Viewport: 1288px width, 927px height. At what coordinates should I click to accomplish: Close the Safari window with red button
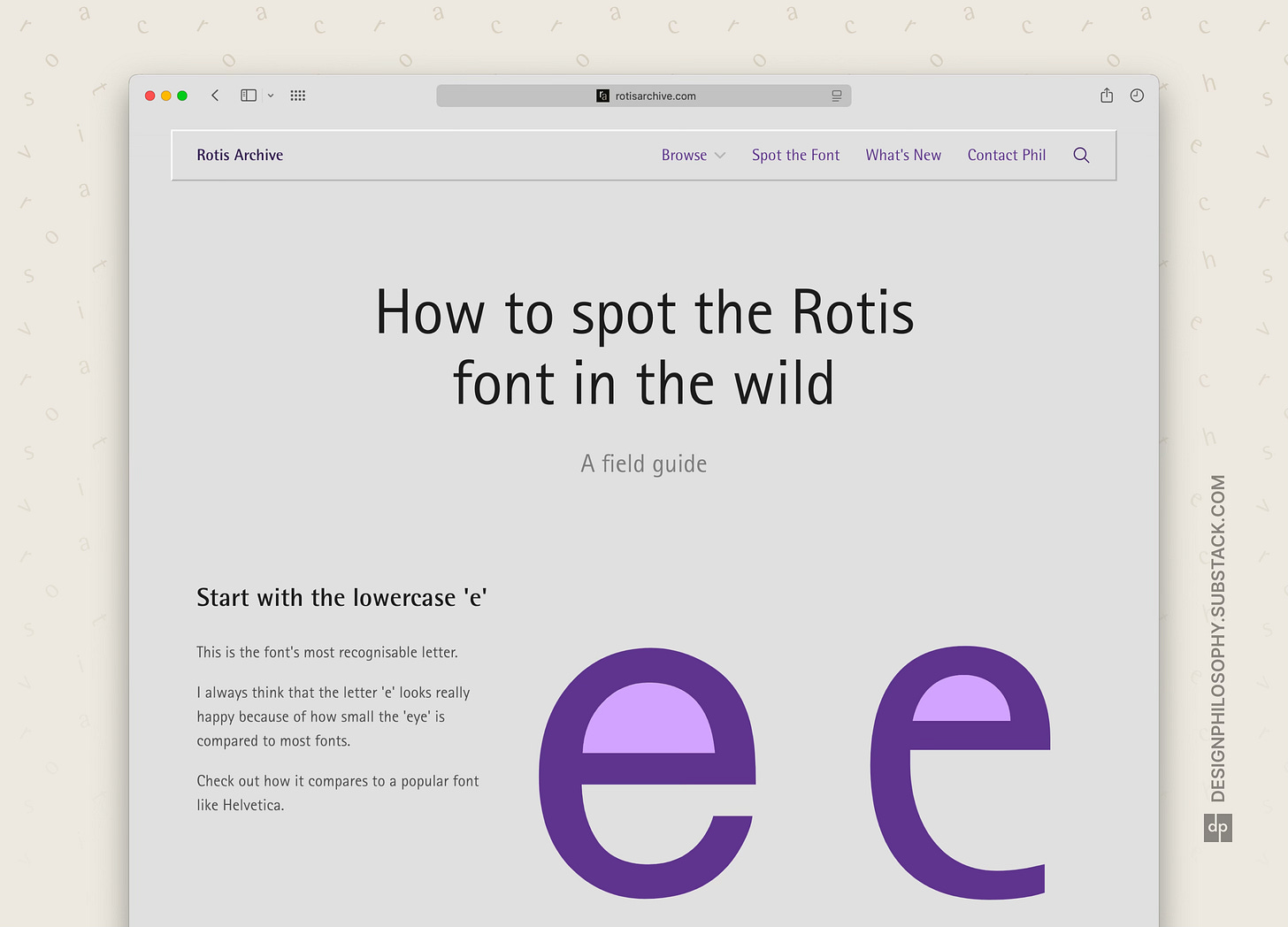tap(150, 96)
